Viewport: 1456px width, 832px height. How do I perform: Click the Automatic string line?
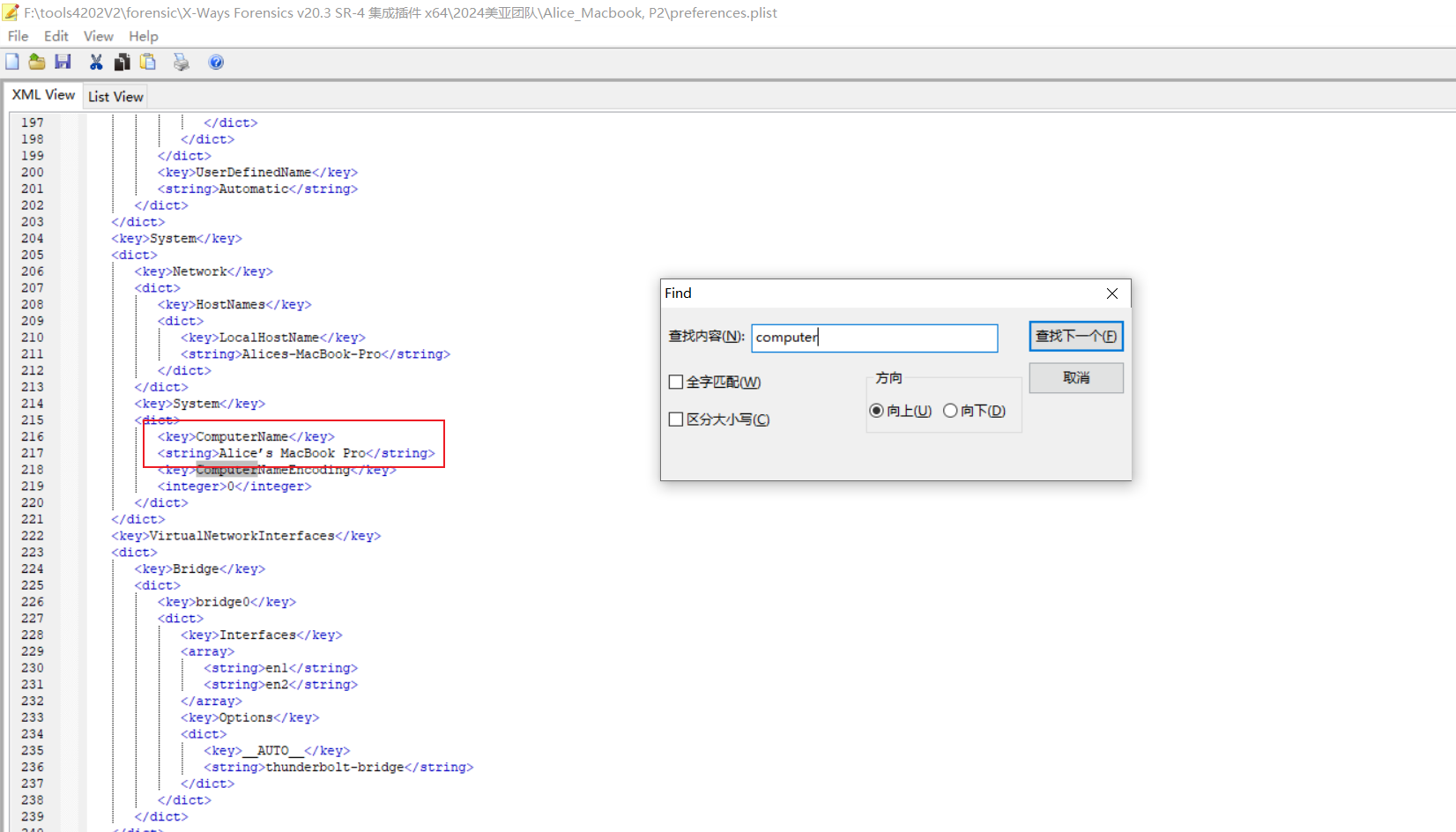click(257, 189)
